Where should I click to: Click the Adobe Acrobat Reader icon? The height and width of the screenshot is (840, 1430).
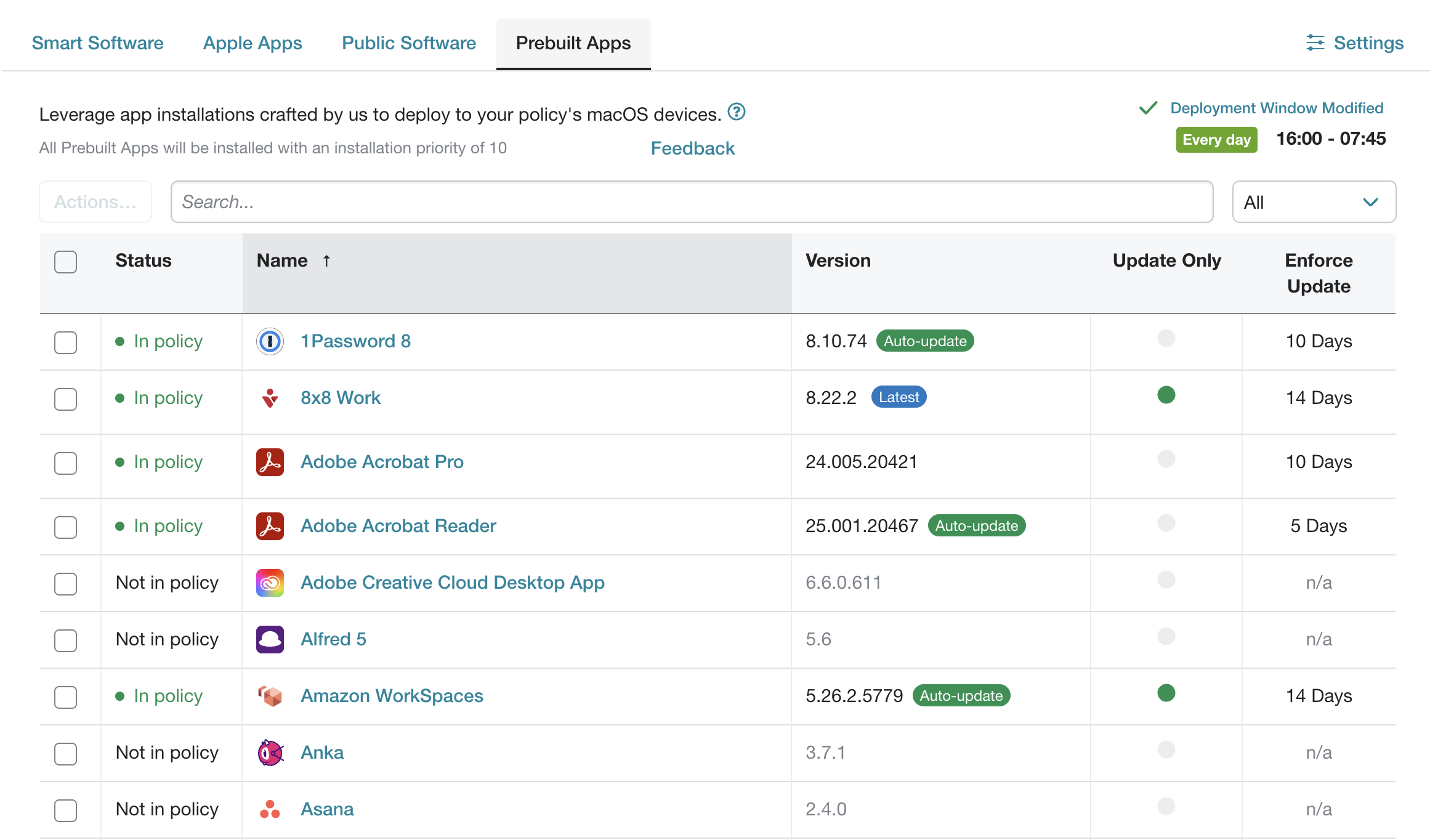(270, 526)
